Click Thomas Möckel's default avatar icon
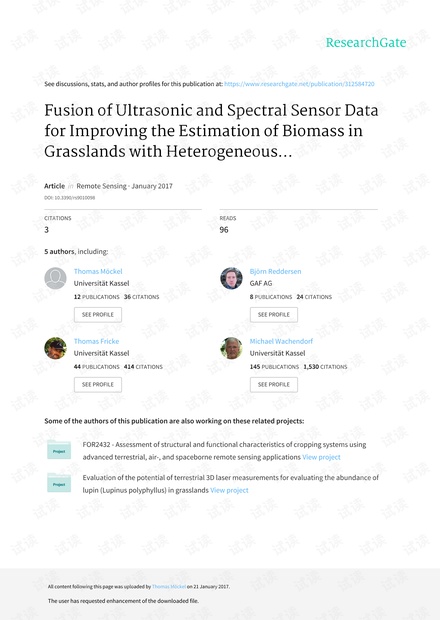Image resolution: width=440 pixels, height=620 pixels. click(55, 278)
